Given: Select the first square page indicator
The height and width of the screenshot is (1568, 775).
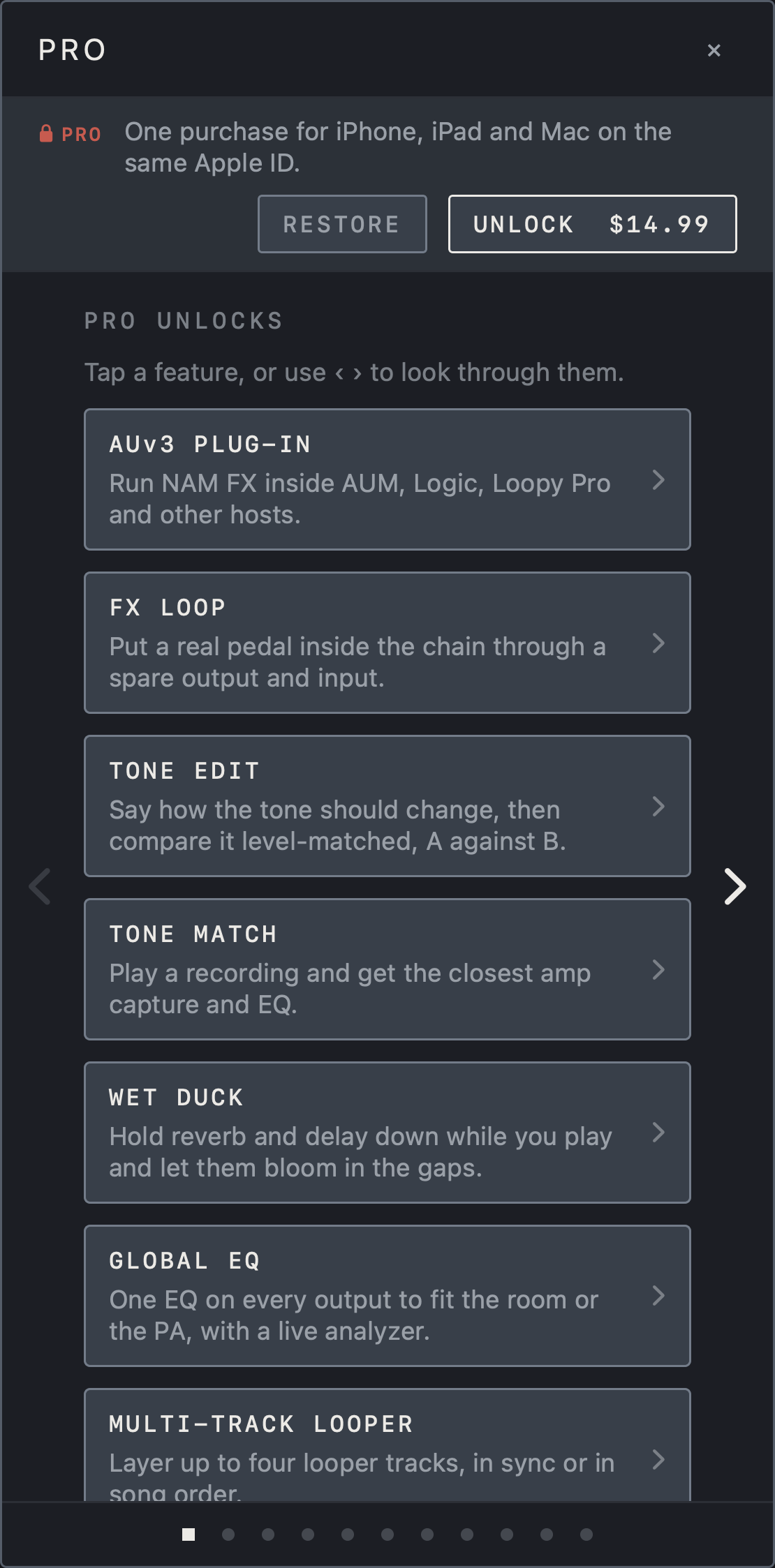Looking at the screenshot, I should tap(189, 1534).
